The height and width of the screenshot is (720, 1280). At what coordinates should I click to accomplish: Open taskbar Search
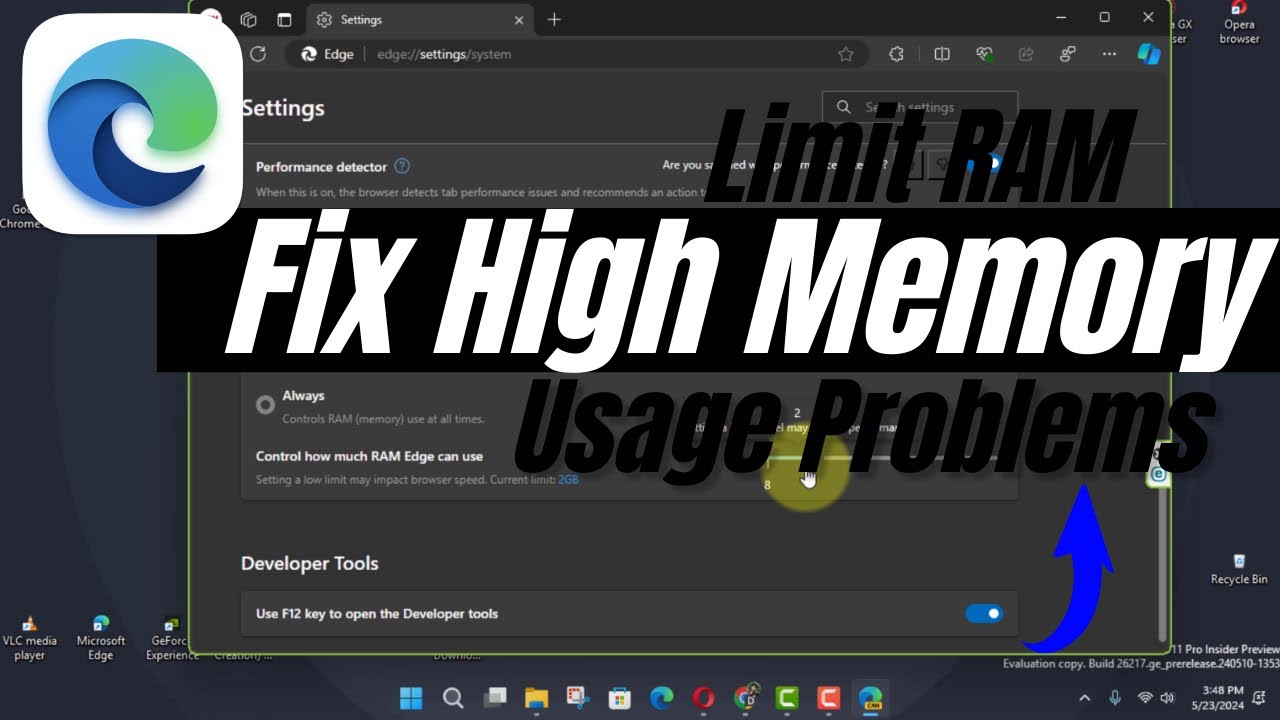(453, 697)
